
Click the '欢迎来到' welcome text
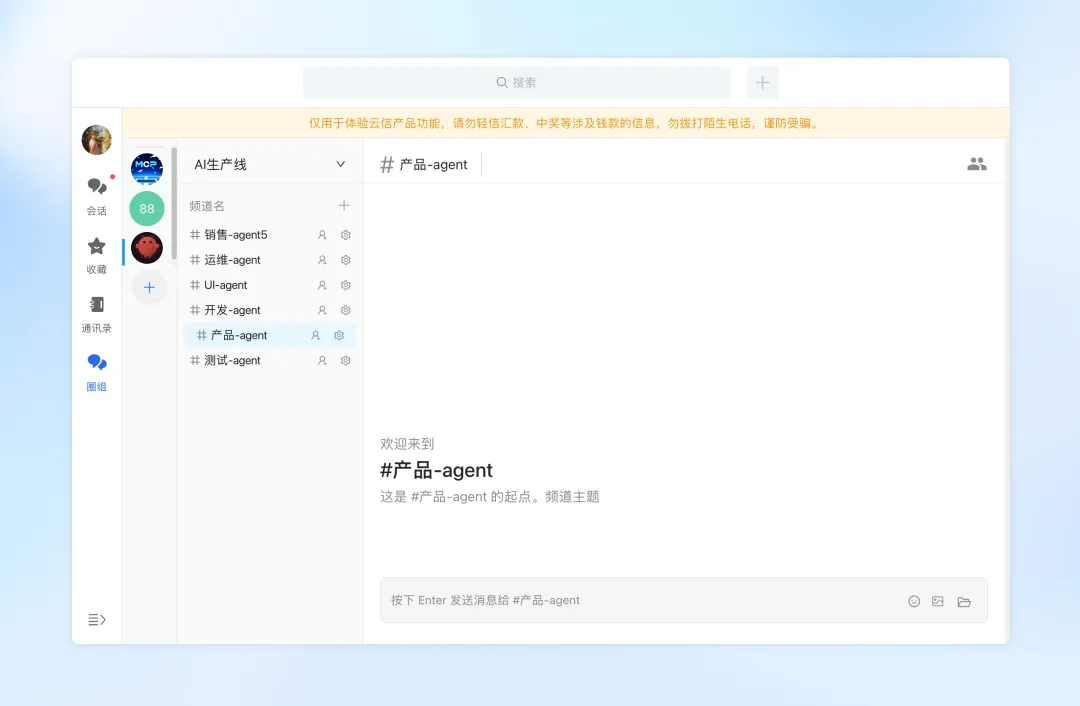click(x=407, y=444)
